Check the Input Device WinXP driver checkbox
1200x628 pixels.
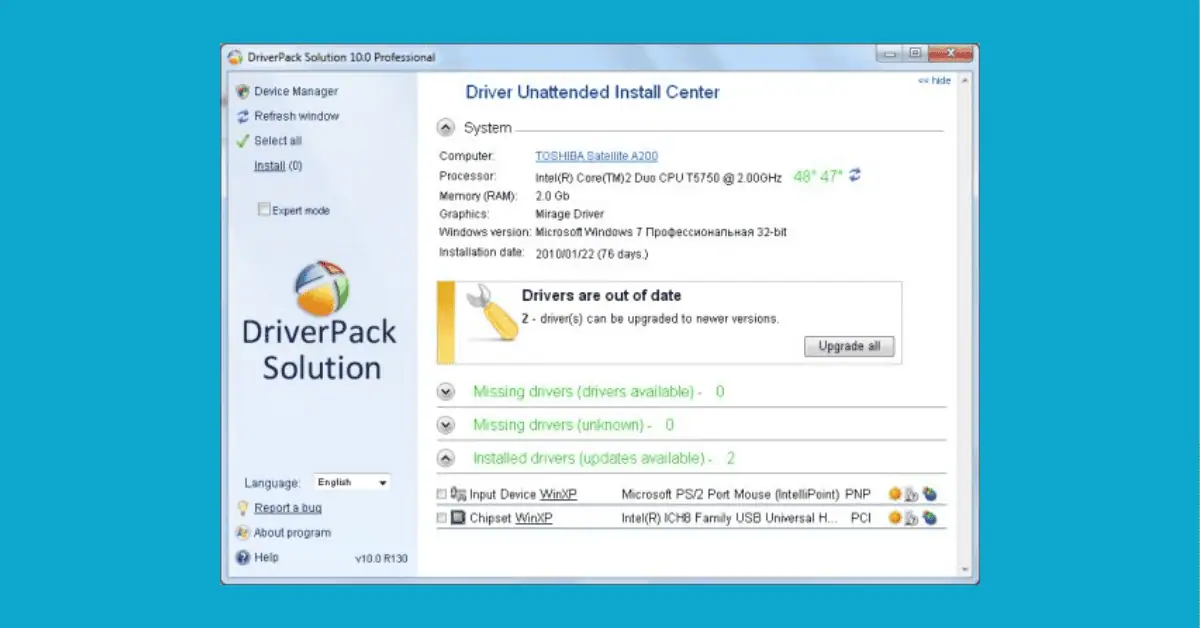[x=441, y=493]
